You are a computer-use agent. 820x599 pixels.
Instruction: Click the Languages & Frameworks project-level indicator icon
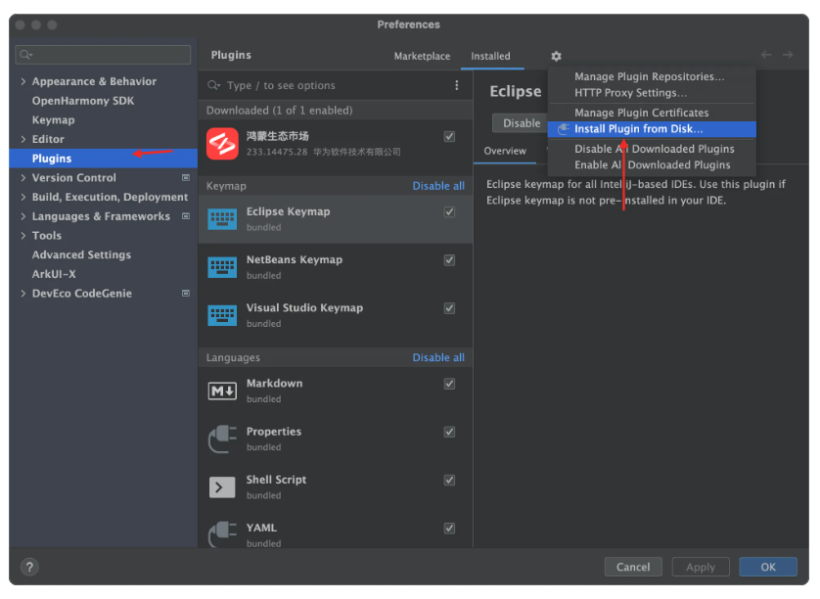(186, 216)
